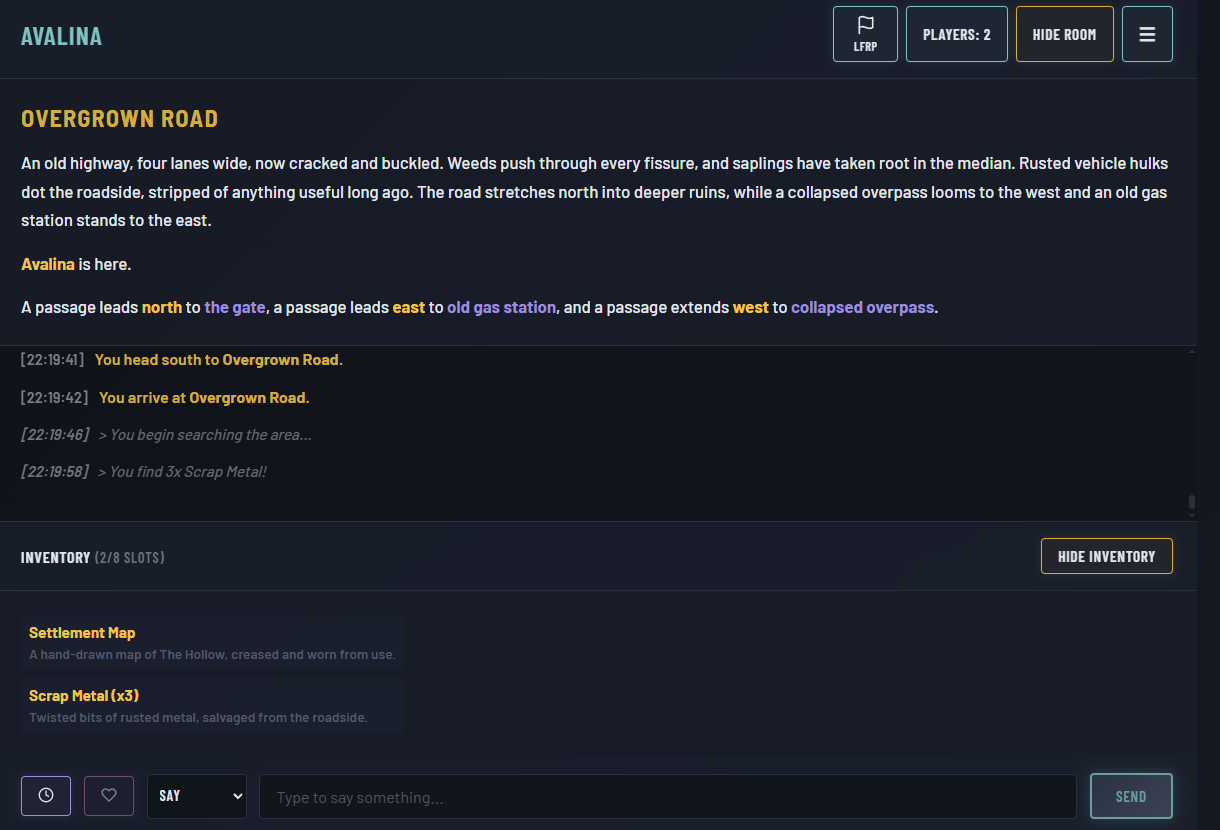Click the LFRP flag icon button

[865, 34]
